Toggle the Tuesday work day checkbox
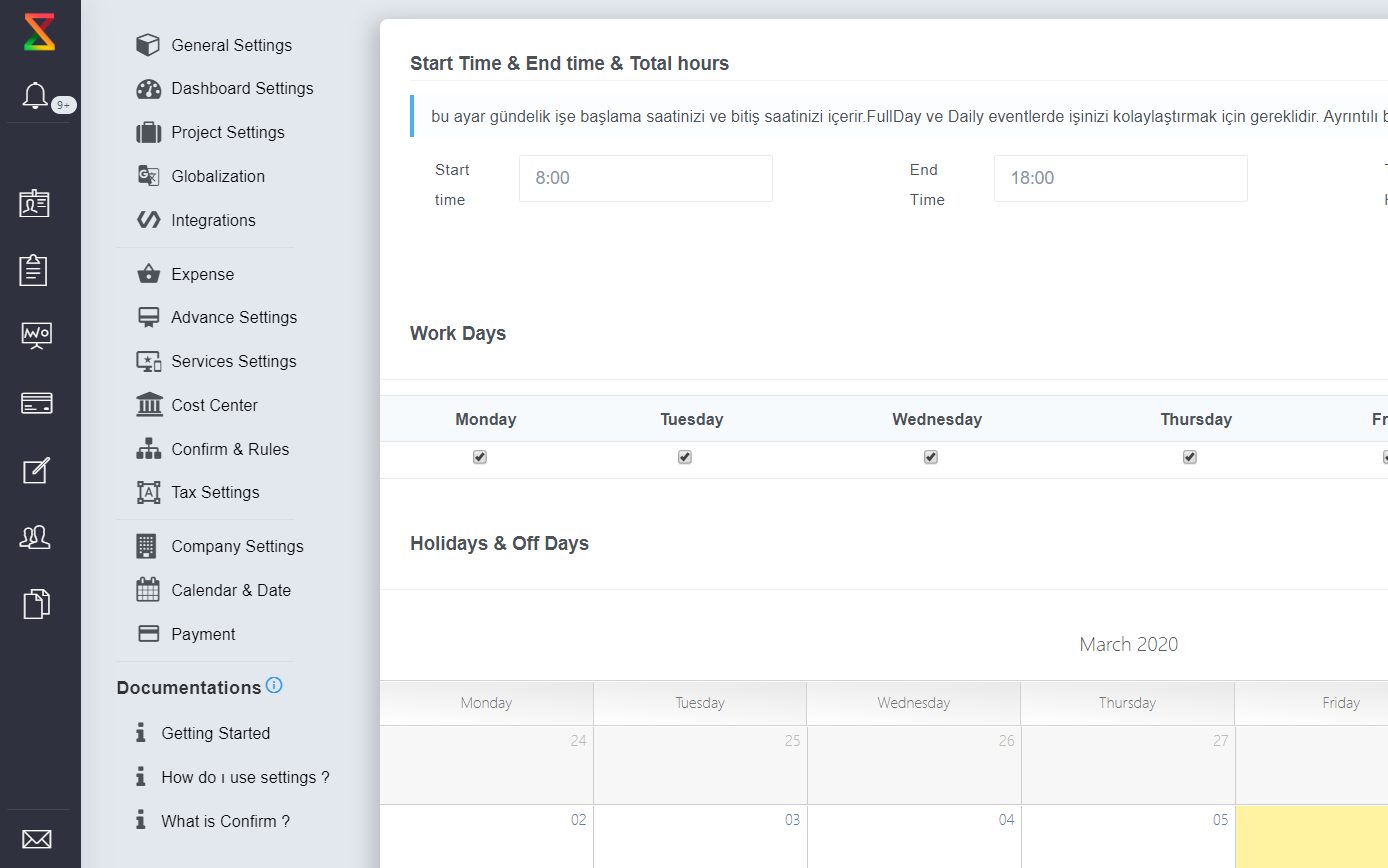 (x=685, y=457)
